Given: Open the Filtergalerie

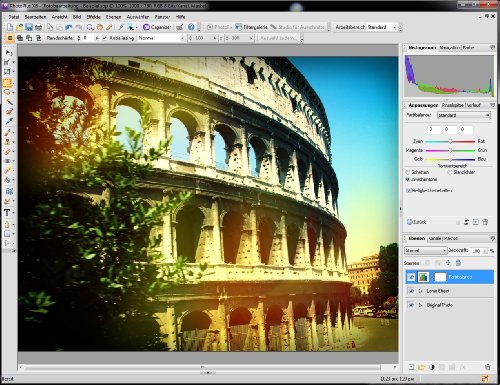Looking at the screenshot, I should (251, 27).
